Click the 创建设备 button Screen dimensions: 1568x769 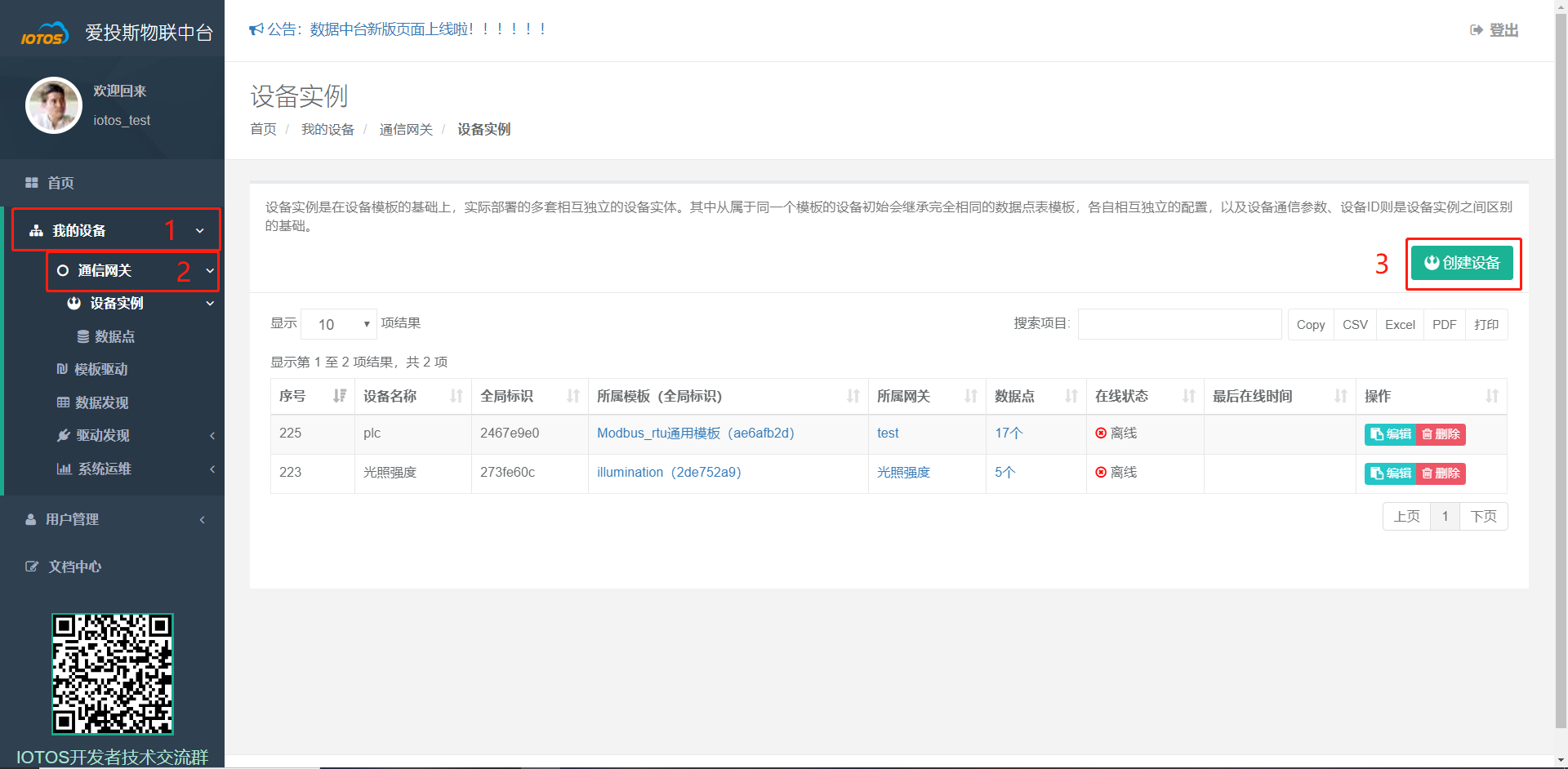pyautogui.click(x=1463, y=263)
